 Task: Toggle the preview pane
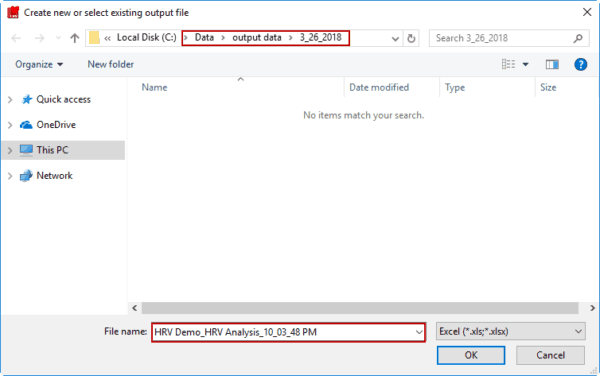(x=552, y=65)
